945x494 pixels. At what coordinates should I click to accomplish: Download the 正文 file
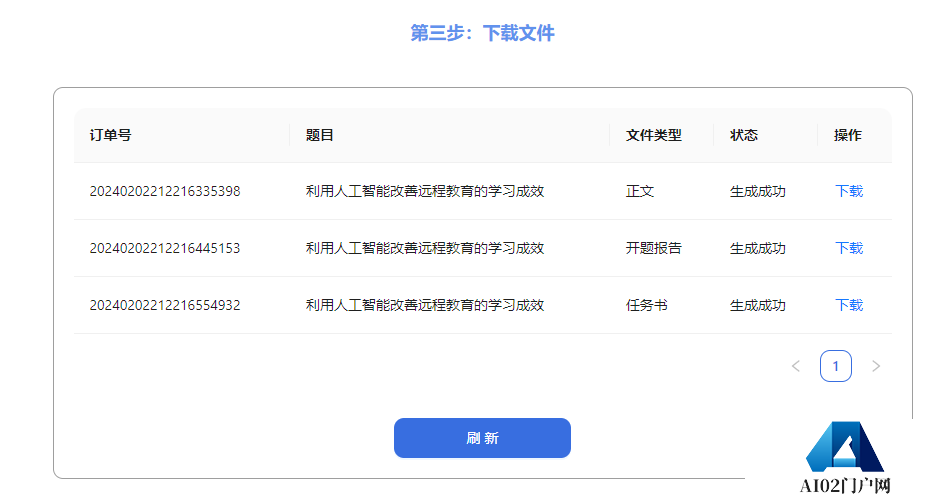click(x=849, y=191)
